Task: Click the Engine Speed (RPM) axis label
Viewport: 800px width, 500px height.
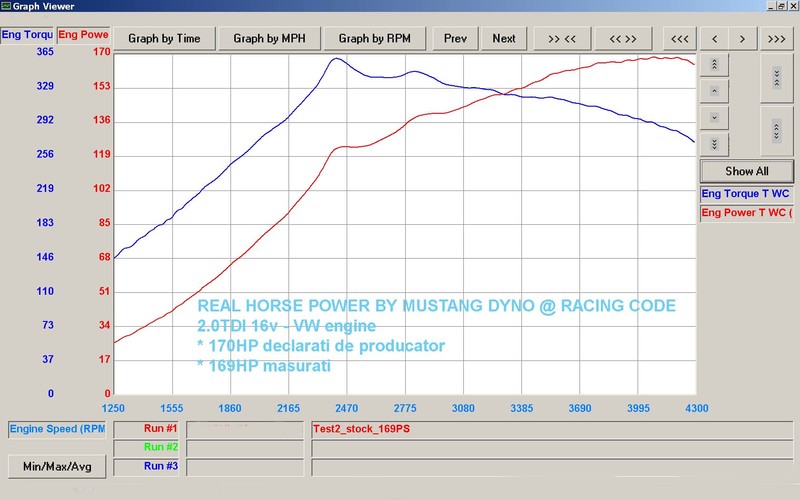Action: tap(57, 429)
